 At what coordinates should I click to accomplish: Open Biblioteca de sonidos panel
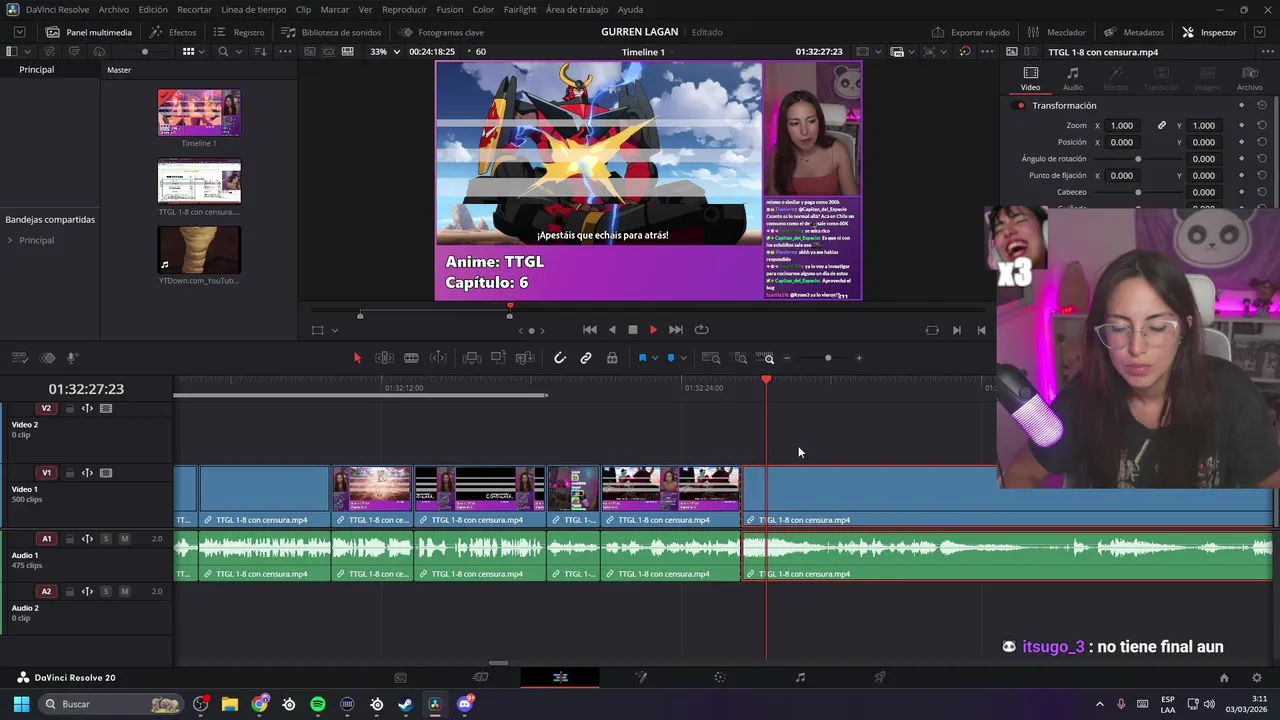pyautogui.click(x=331, y=32)
